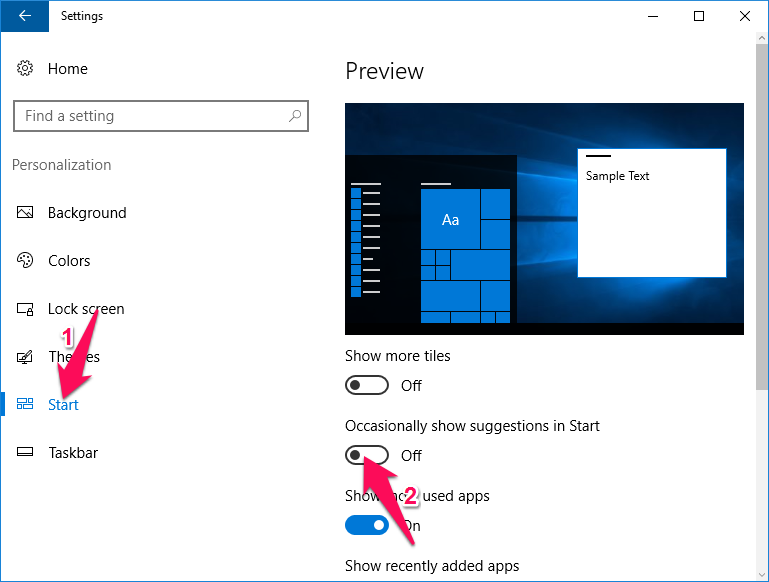The image size is (769, 582).
Task: Click the Background picture icon
Action: pos(25,213)
